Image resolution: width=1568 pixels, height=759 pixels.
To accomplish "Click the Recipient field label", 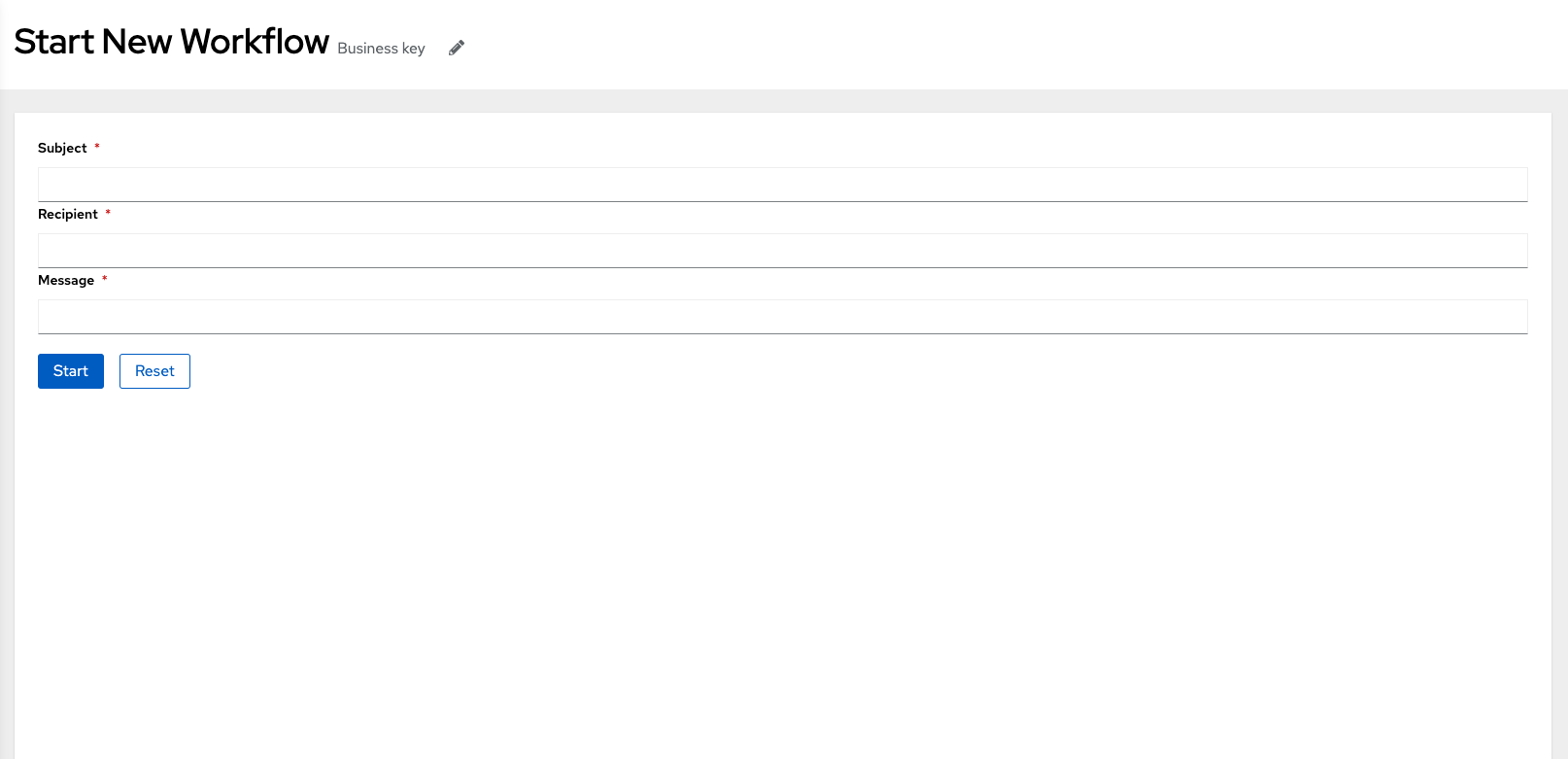I will click(x=68, y=214).
